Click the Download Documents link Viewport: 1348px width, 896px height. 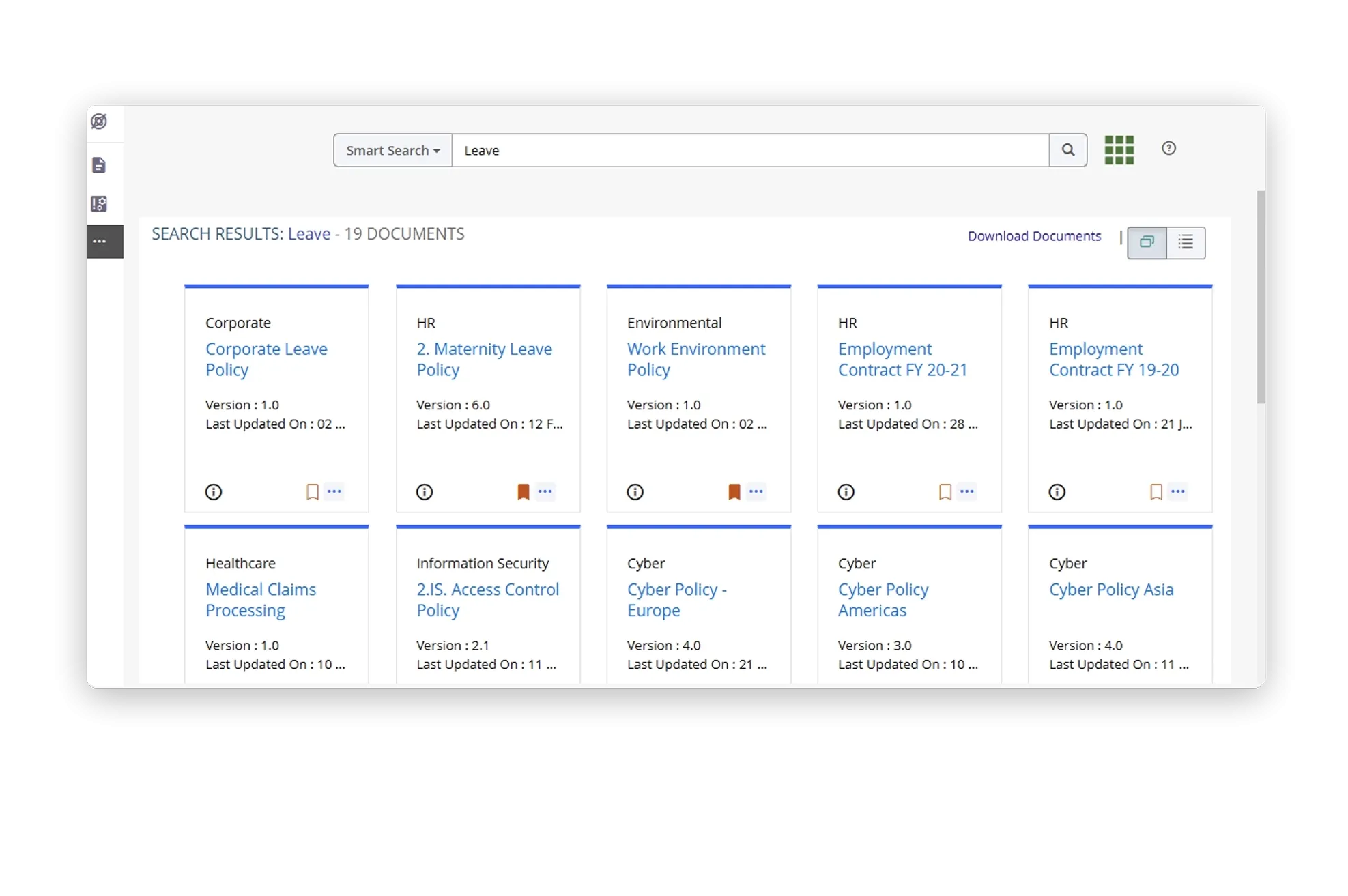[1034, 236]
